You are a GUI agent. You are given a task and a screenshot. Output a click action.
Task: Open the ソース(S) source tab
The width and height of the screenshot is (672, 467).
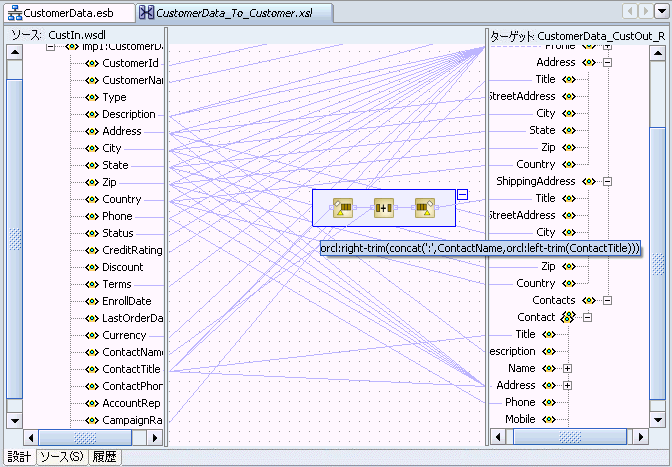coord(62,457)
